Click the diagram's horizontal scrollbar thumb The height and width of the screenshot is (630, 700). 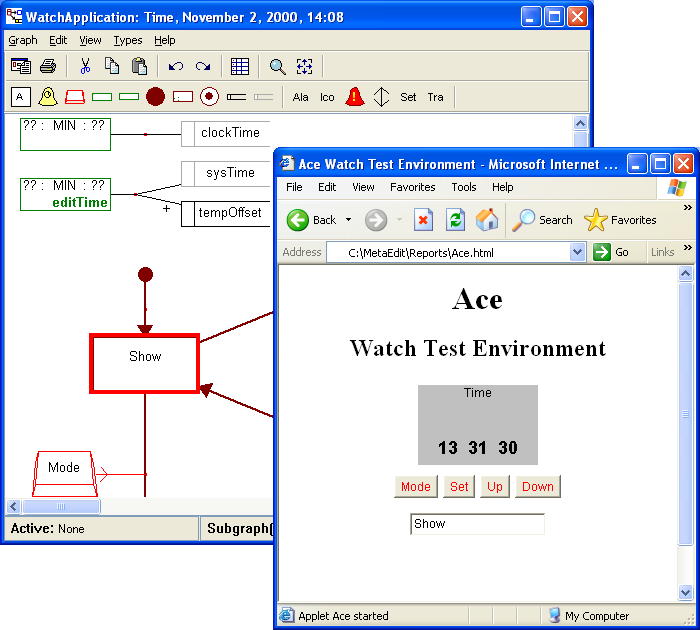[x=45, y=506]
